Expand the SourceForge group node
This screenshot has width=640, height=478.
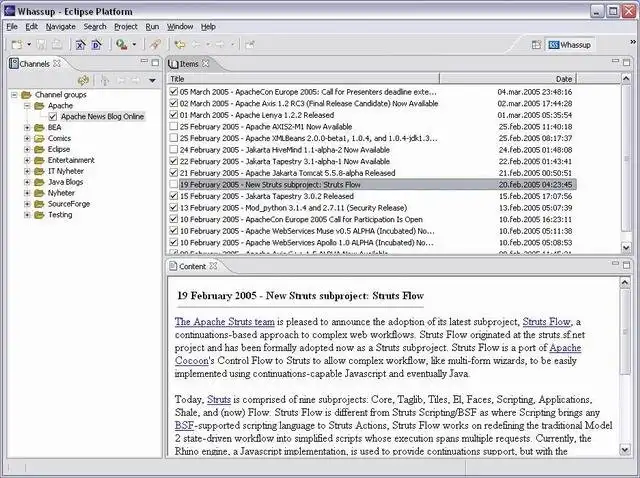[27, 204]
